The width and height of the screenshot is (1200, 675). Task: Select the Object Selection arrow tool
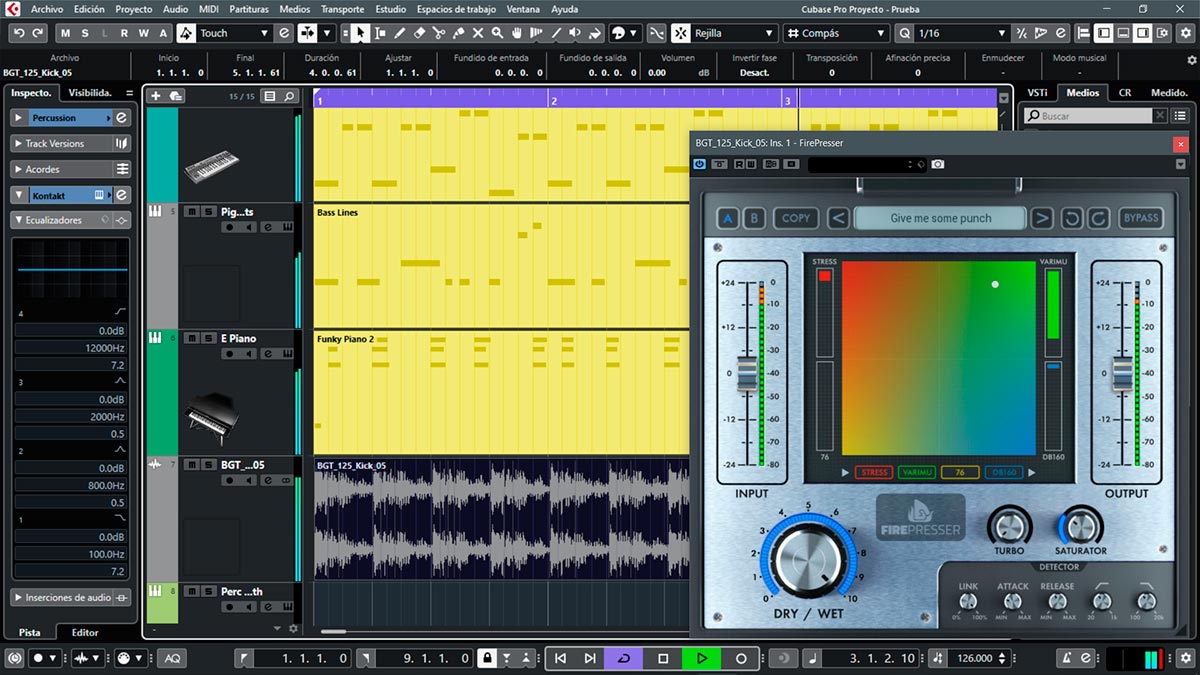click(x=360, y=33)
